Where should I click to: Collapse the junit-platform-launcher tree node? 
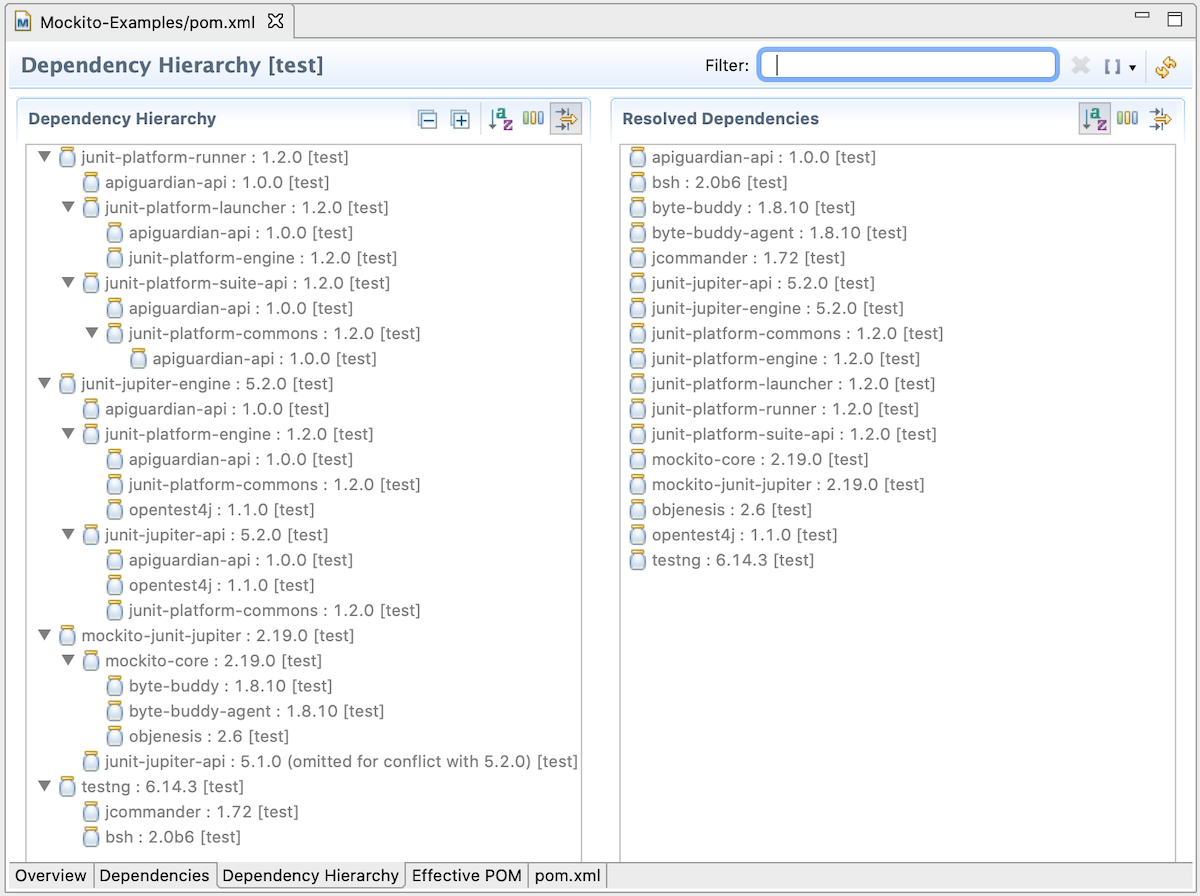[69, 207]
